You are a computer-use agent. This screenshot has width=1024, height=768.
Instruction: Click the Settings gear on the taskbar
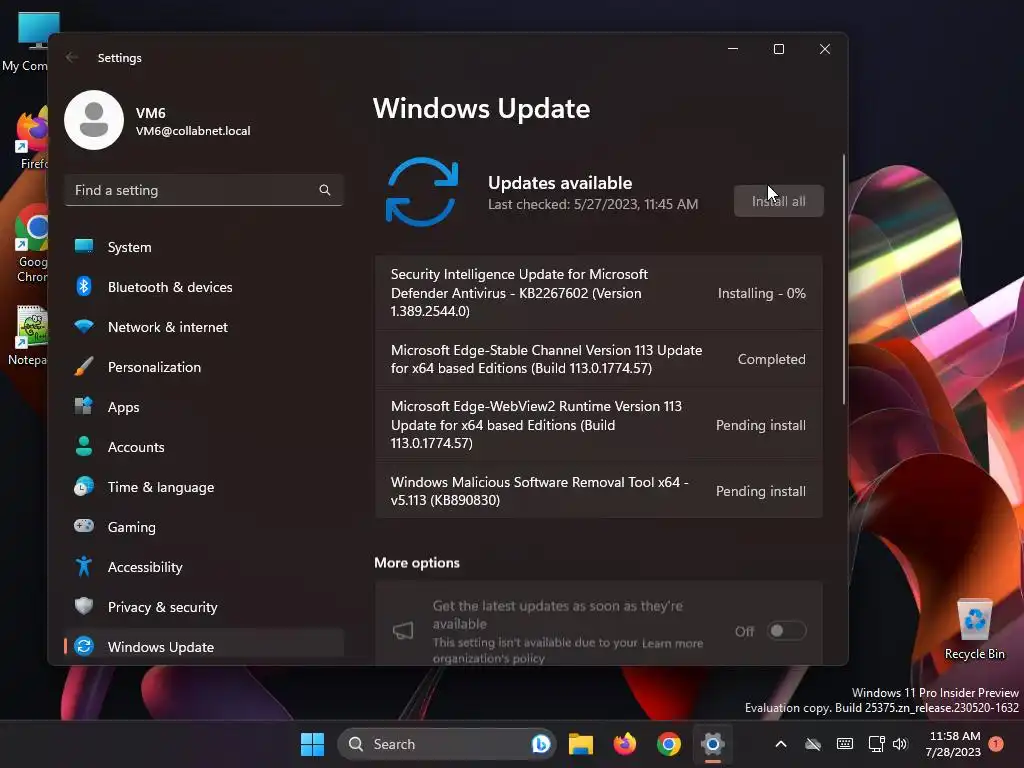tap(712, 744)
